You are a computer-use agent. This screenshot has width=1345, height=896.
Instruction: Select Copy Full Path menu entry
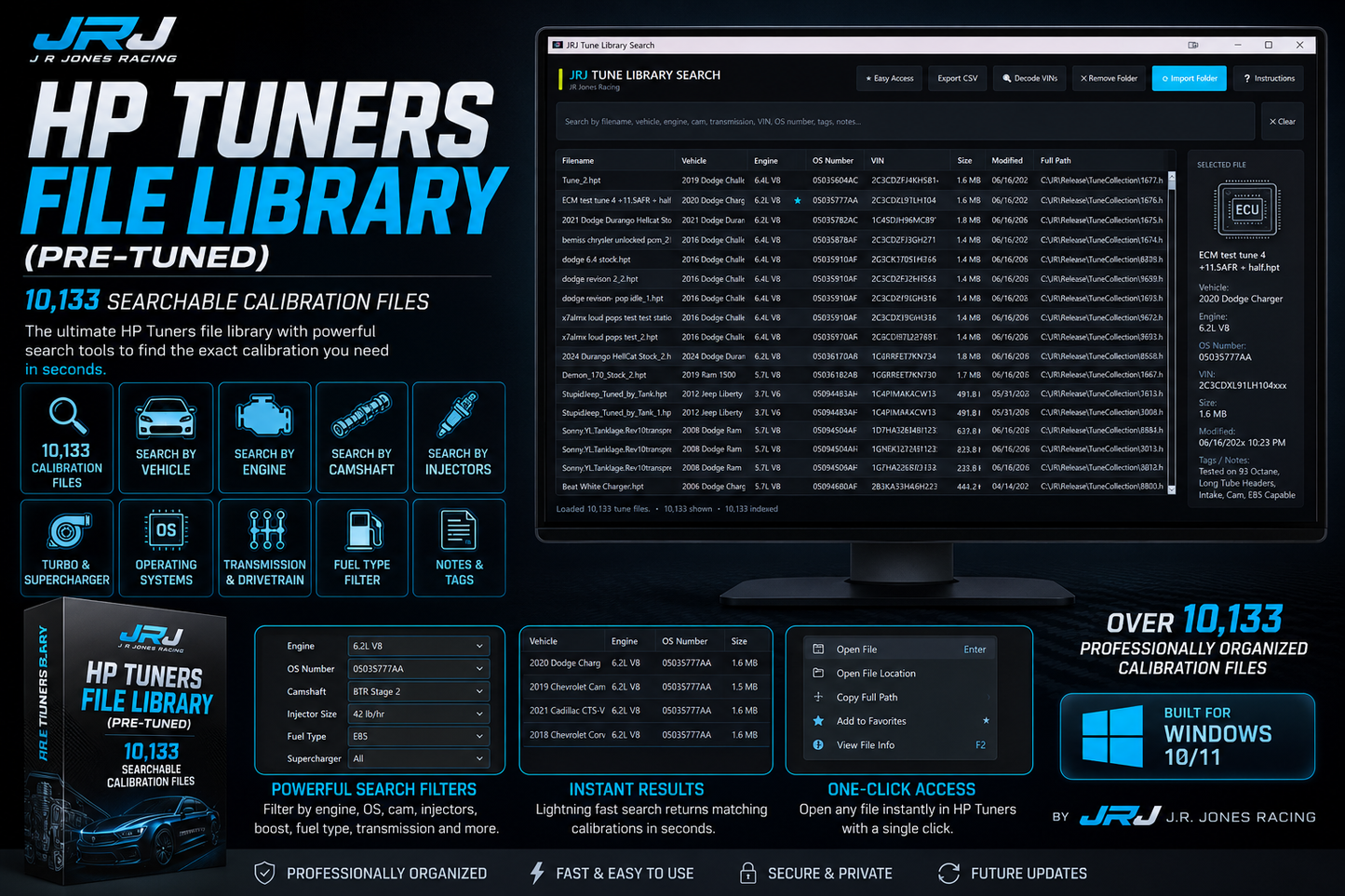899,697
